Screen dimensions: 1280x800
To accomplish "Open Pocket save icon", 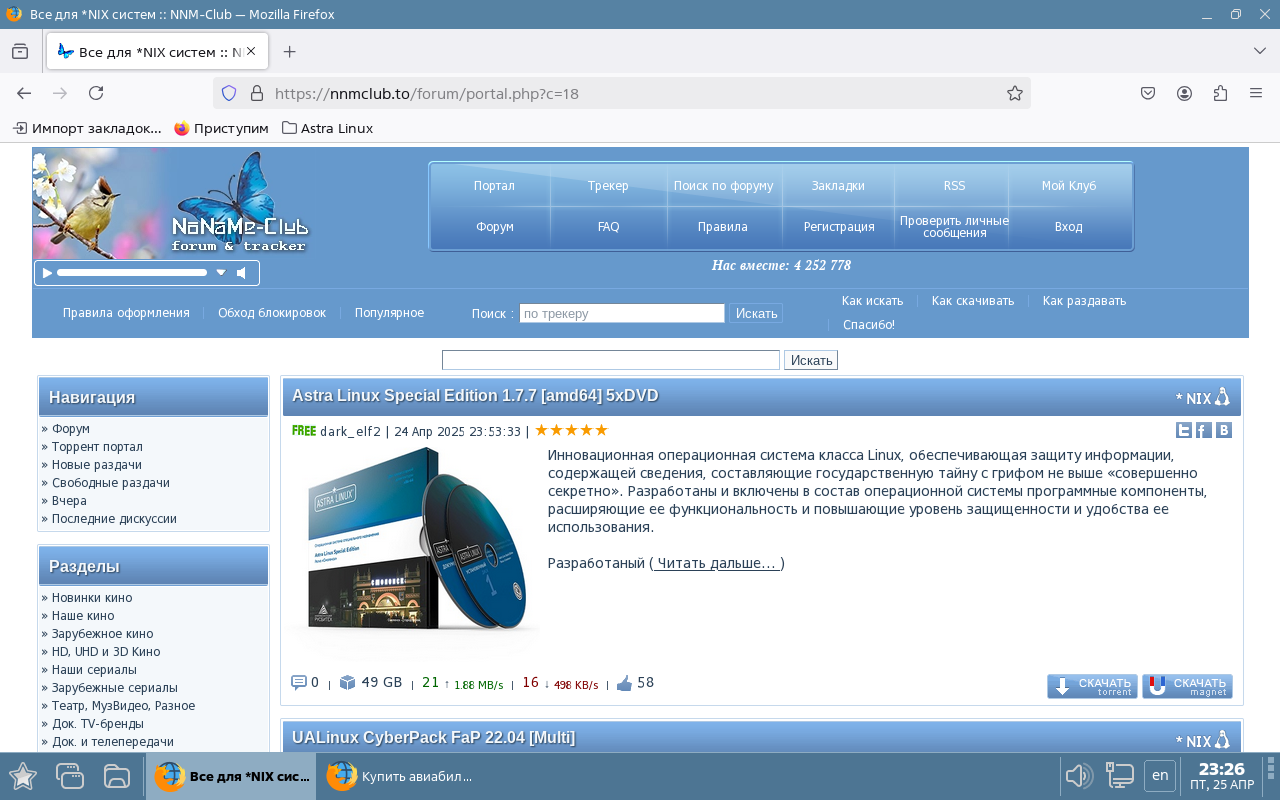I will (1148, 93).
